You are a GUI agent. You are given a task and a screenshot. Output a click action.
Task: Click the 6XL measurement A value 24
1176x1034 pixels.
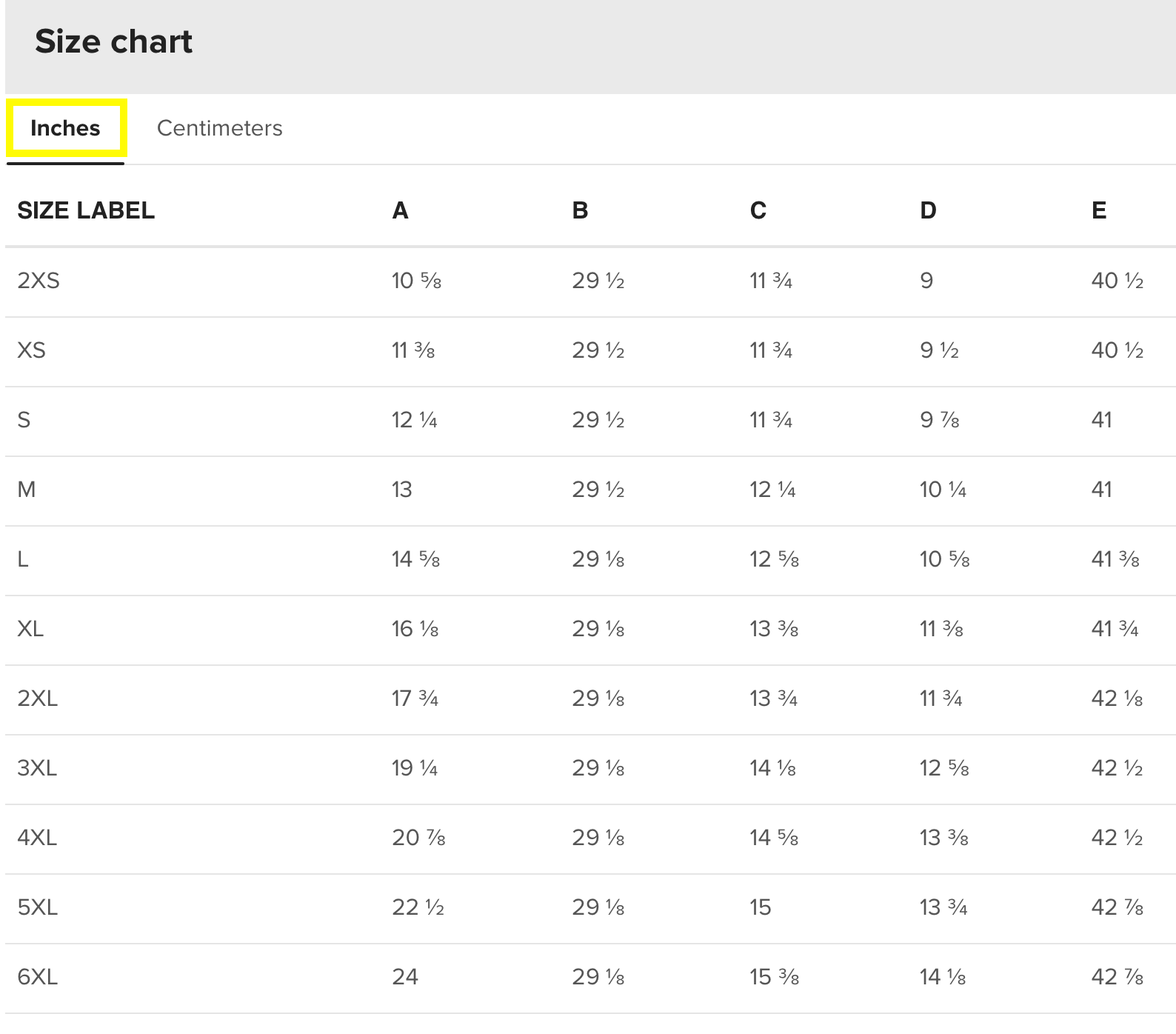pos(405,977)
